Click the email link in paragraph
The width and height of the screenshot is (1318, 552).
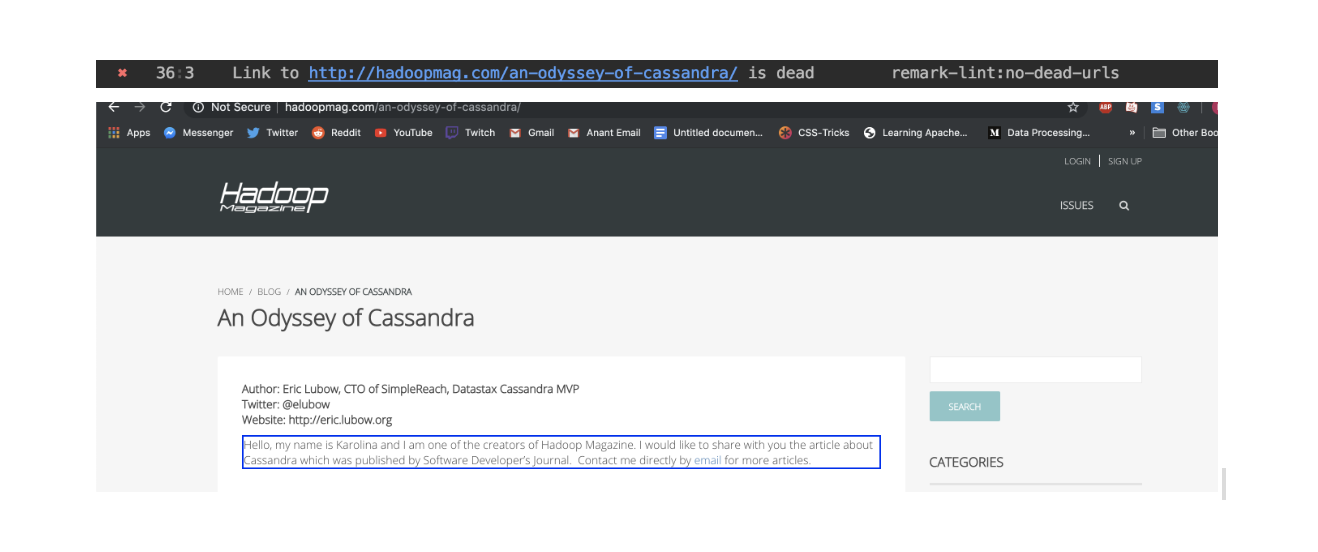(x=708, y=460)
